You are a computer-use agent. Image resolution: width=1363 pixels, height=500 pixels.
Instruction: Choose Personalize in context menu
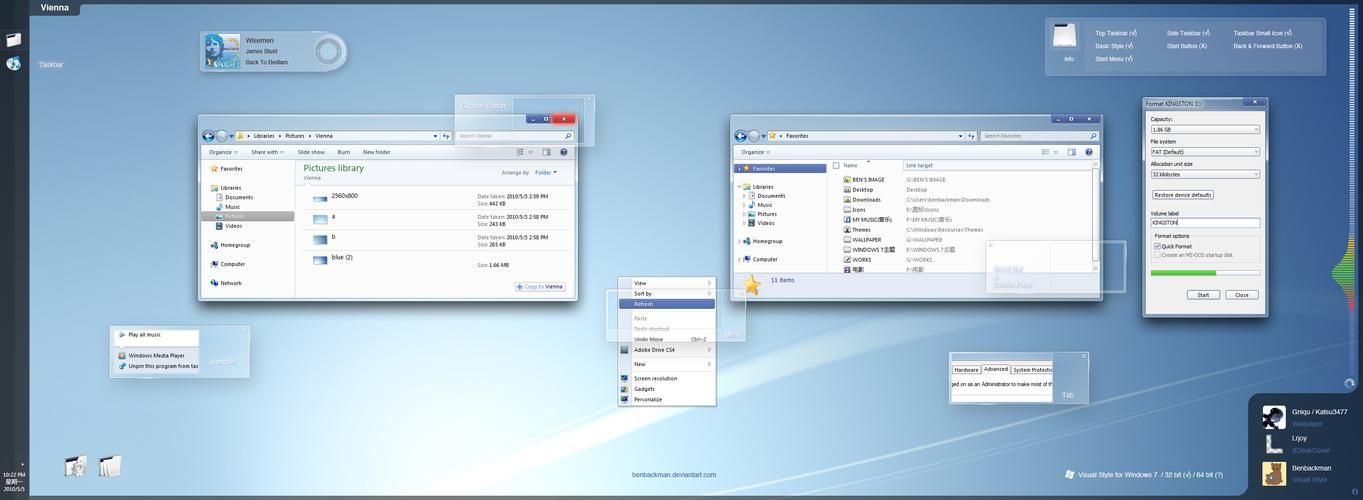pos(666,400)
